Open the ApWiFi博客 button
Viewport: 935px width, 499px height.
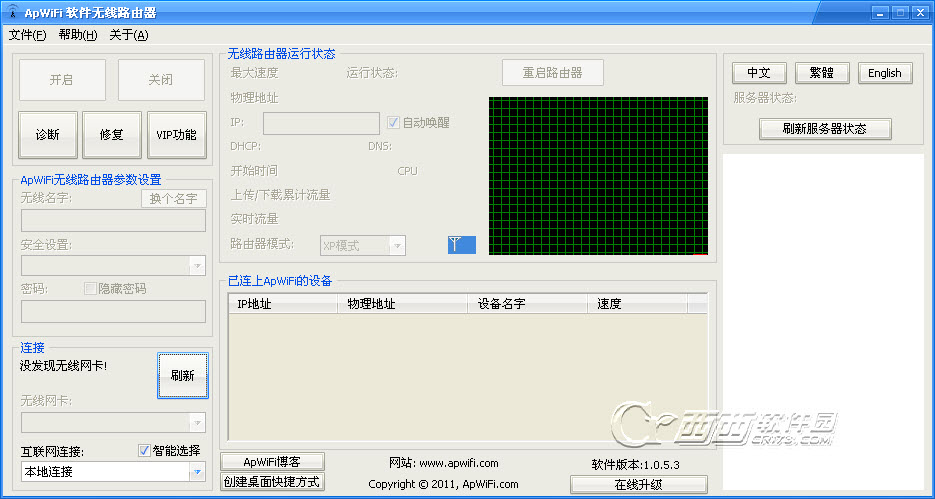272,461
